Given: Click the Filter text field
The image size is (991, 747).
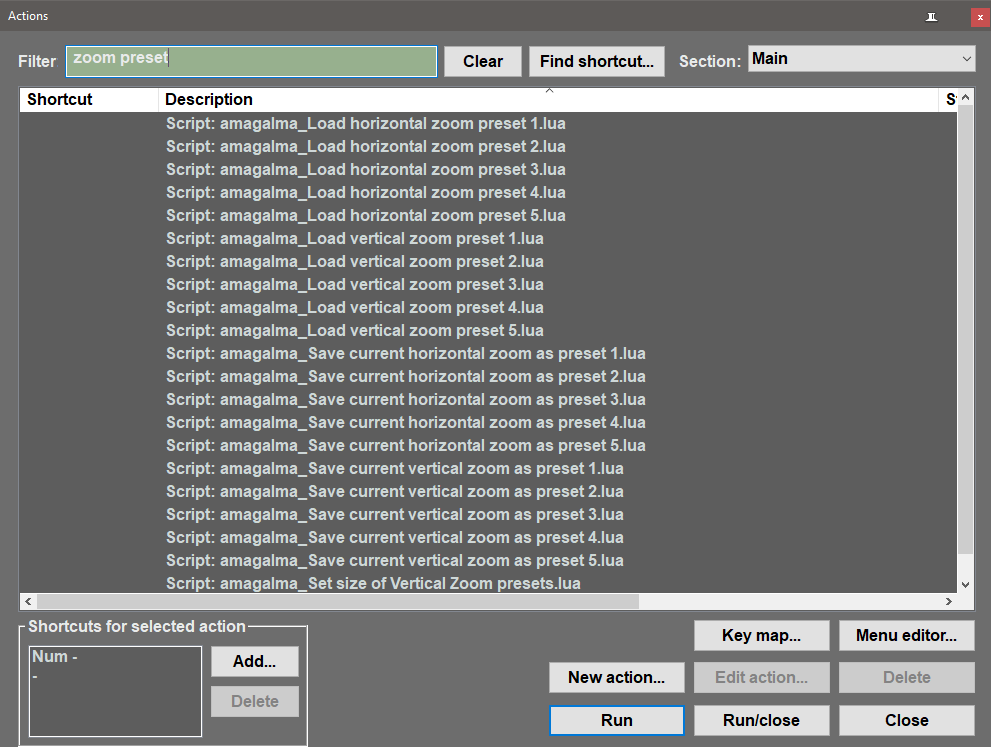Looking at the screenshot, I should pyautogui.click(x=252, y=61).
